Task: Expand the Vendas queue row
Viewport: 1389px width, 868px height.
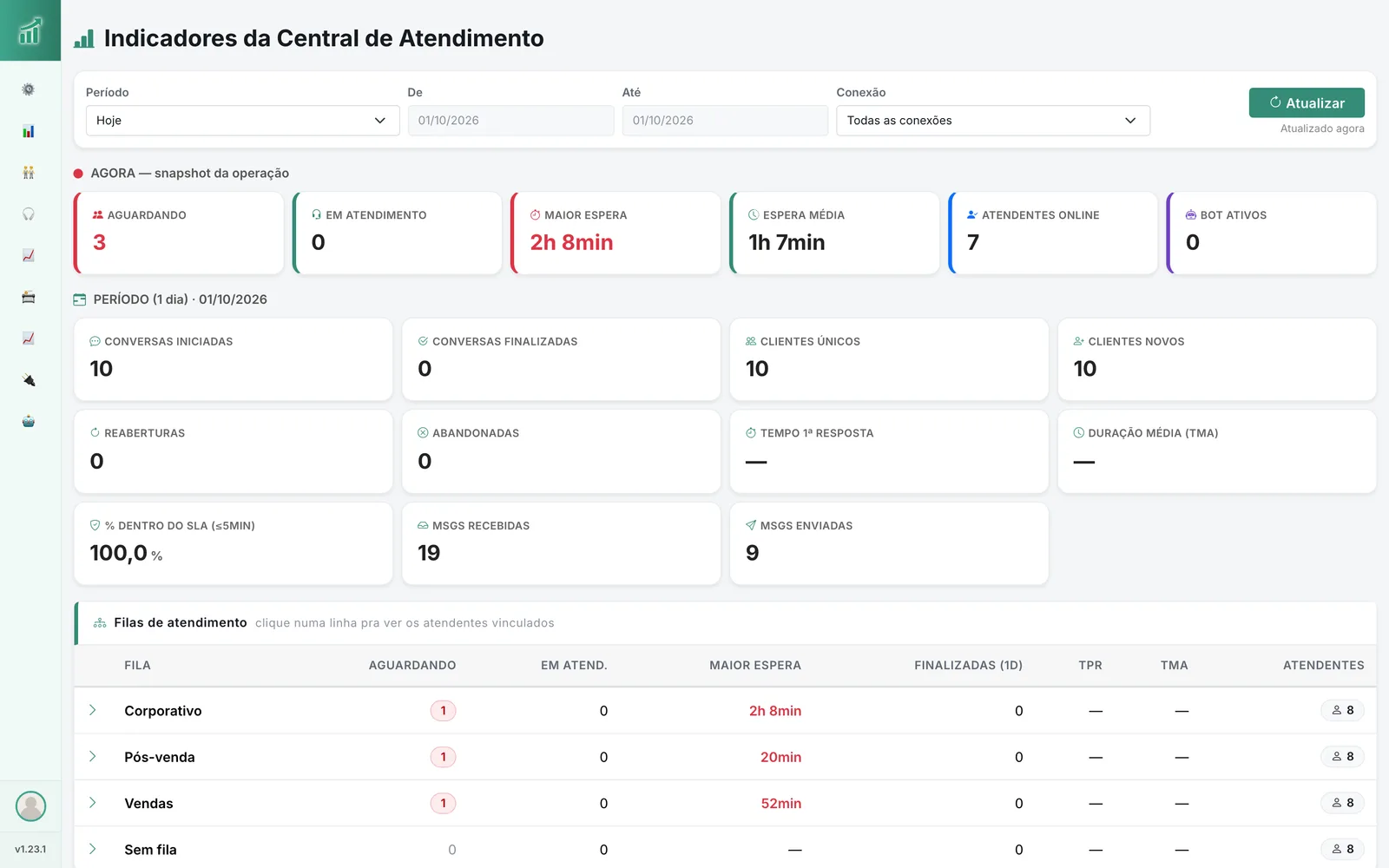Action: pos(93,803)
